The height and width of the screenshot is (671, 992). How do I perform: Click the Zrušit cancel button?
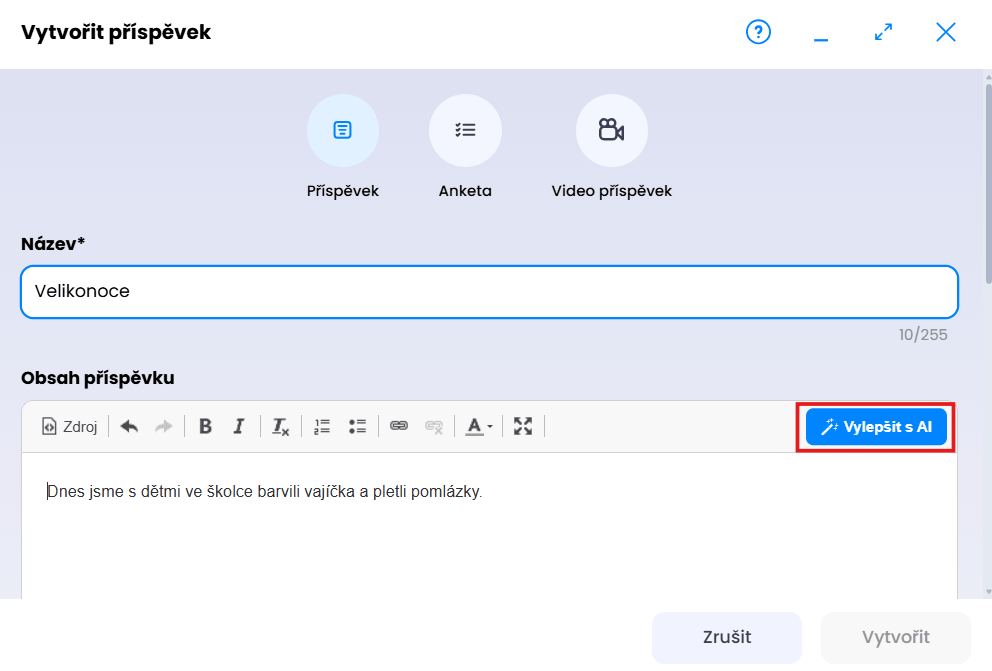pos(727,637)
